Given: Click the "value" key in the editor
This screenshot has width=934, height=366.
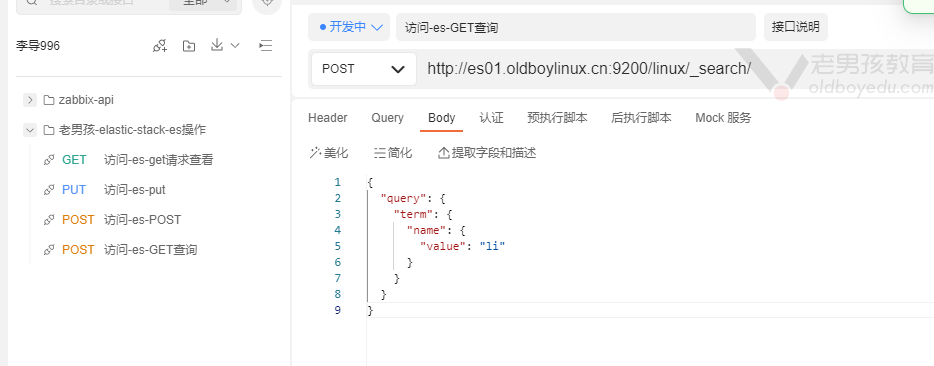Looking at the screenshot, I should point(442,247).
